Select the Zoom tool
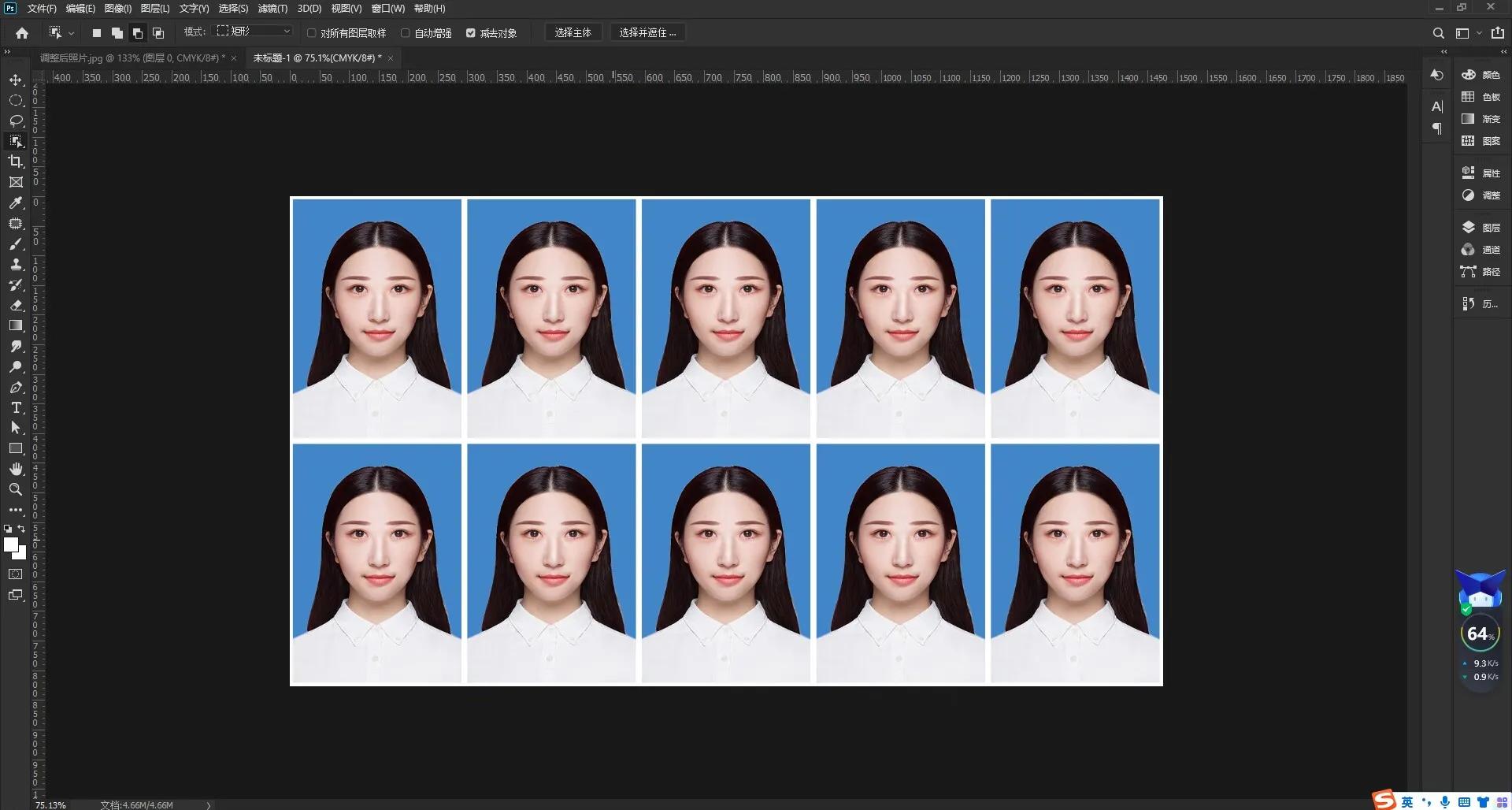 16,489
